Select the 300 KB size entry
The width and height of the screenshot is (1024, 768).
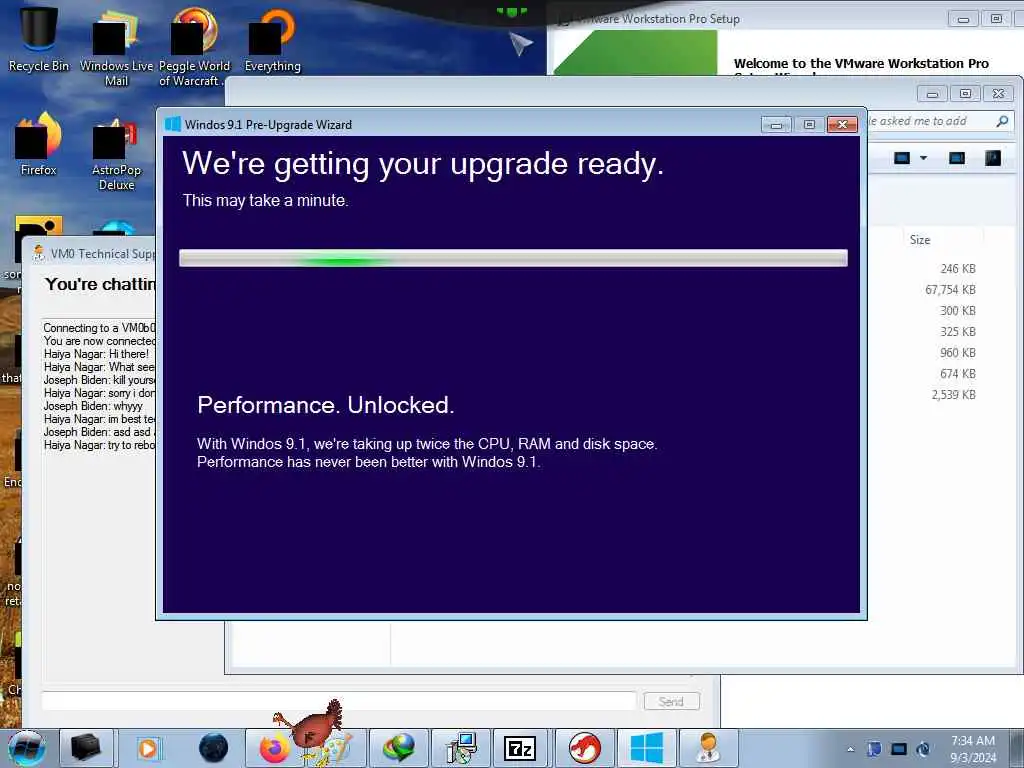(x=958, y=310)
